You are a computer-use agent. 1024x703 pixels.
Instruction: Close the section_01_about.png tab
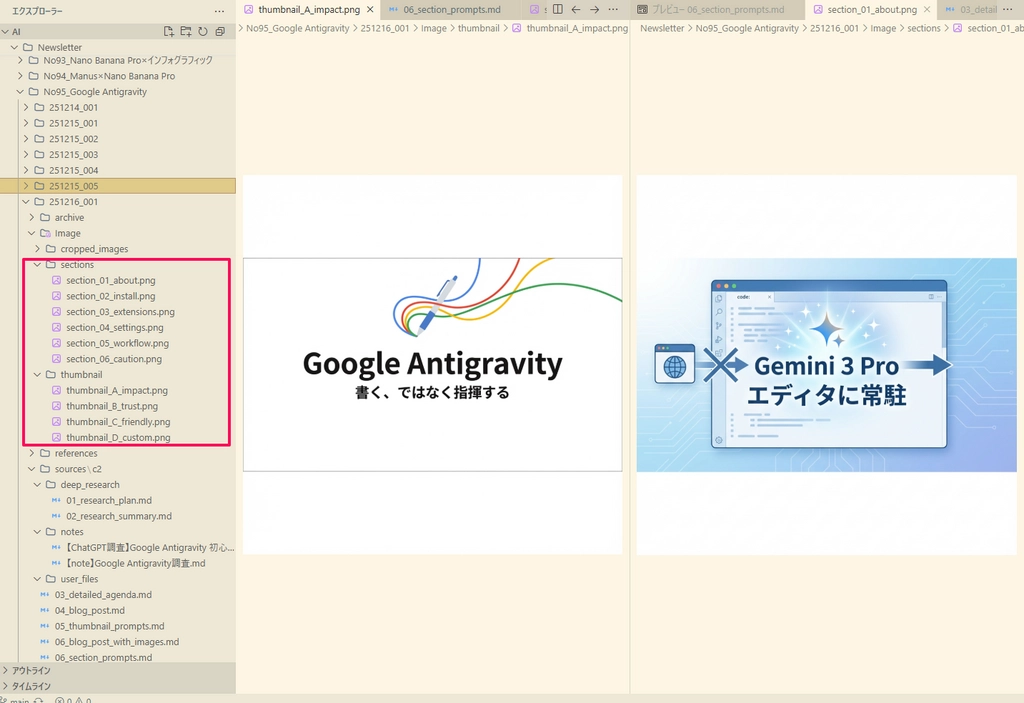927,9
